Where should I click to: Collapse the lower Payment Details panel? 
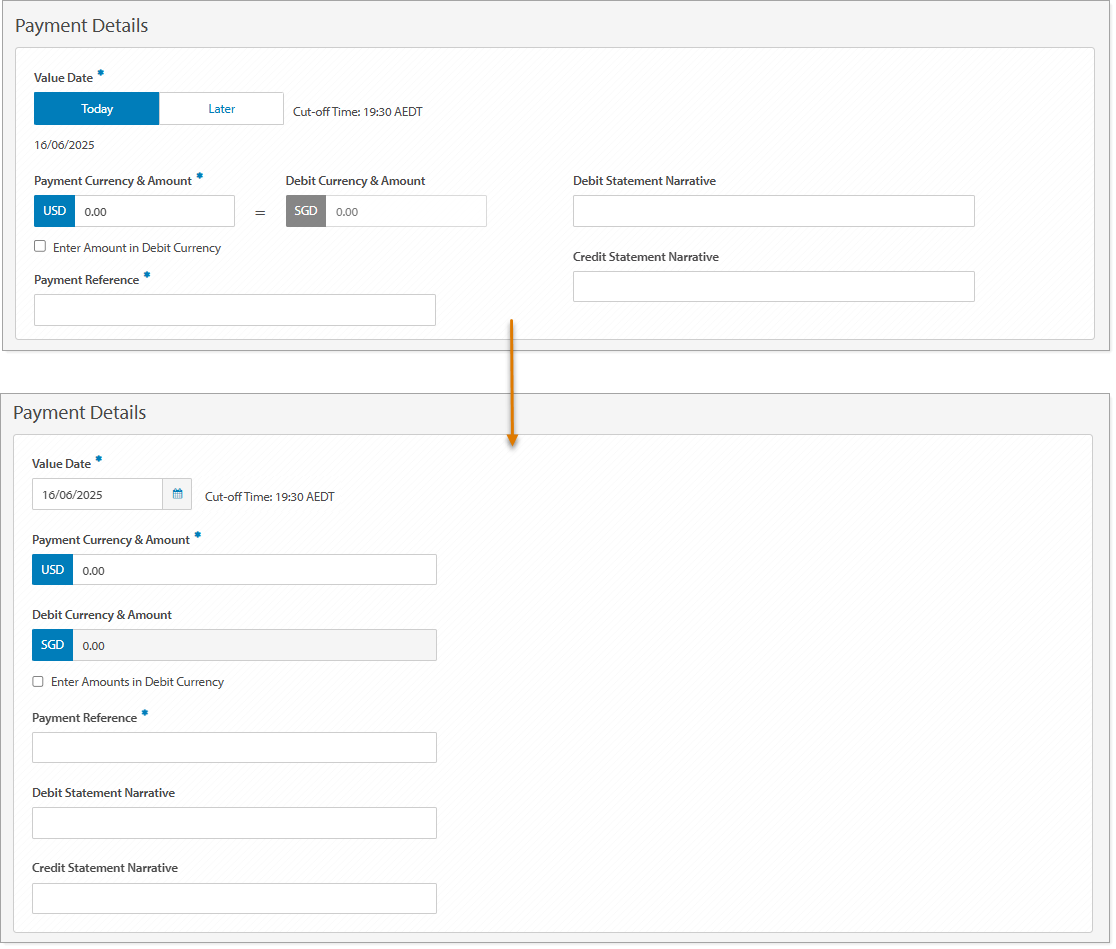pyautogui.click(x=81, y=412)
